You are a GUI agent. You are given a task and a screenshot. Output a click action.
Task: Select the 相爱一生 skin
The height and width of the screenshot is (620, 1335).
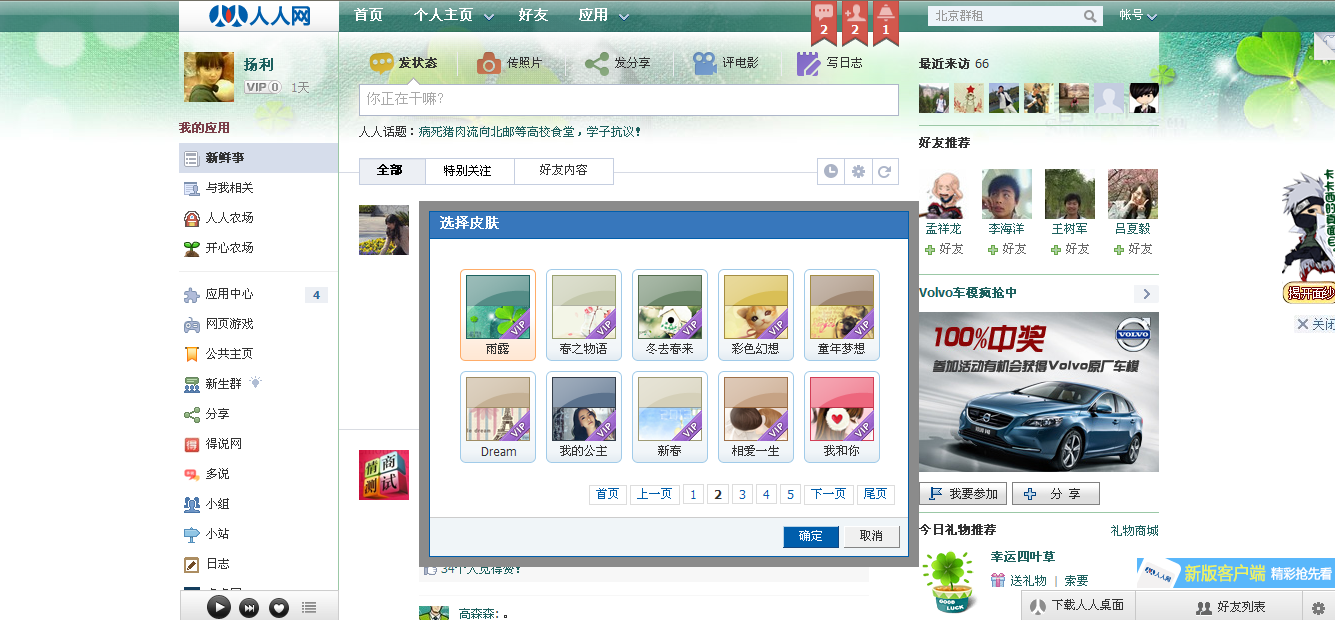(x=756, y=417)
